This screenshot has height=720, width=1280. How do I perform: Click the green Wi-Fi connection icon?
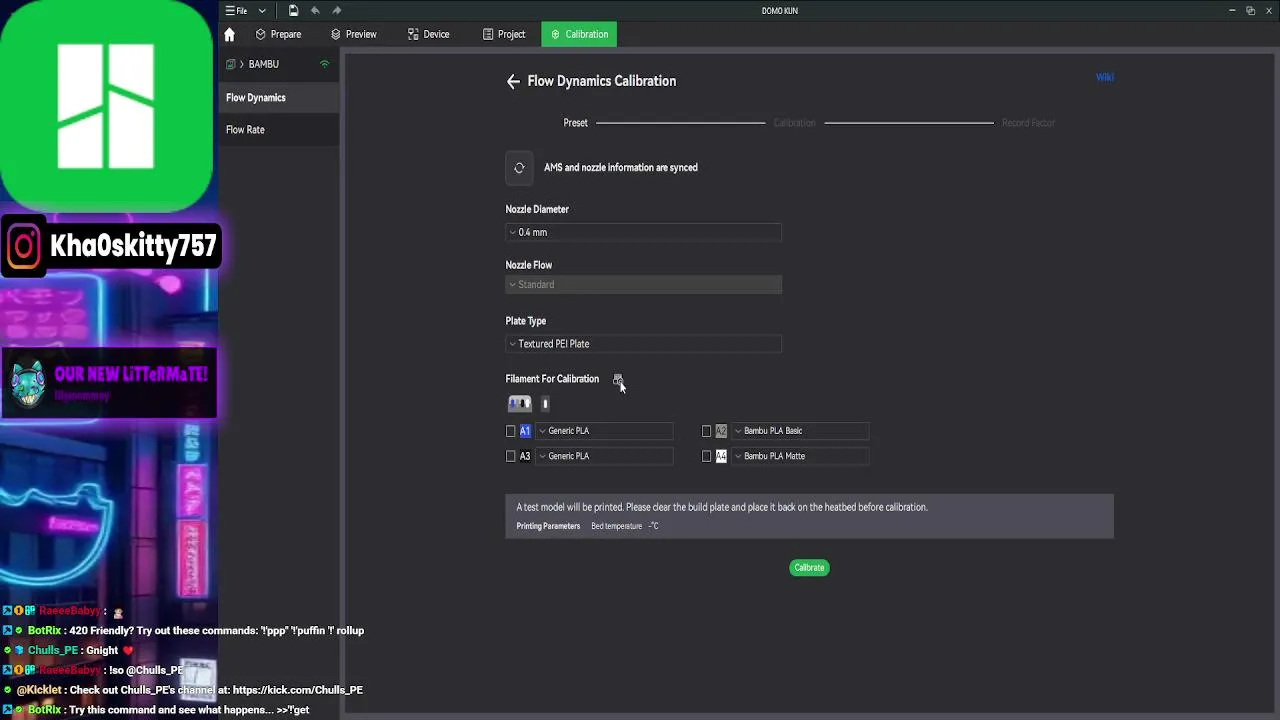[324, 64]
